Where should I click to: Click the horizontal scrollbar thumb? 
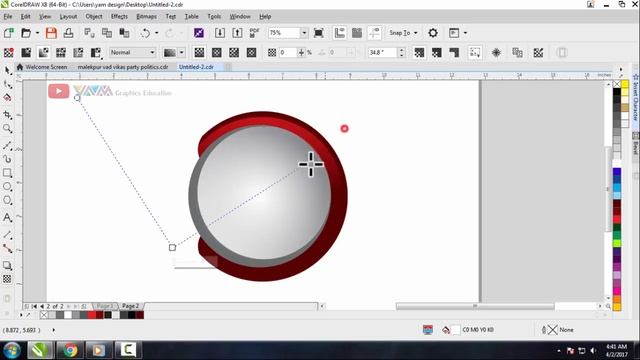click(x=475, y=306)
